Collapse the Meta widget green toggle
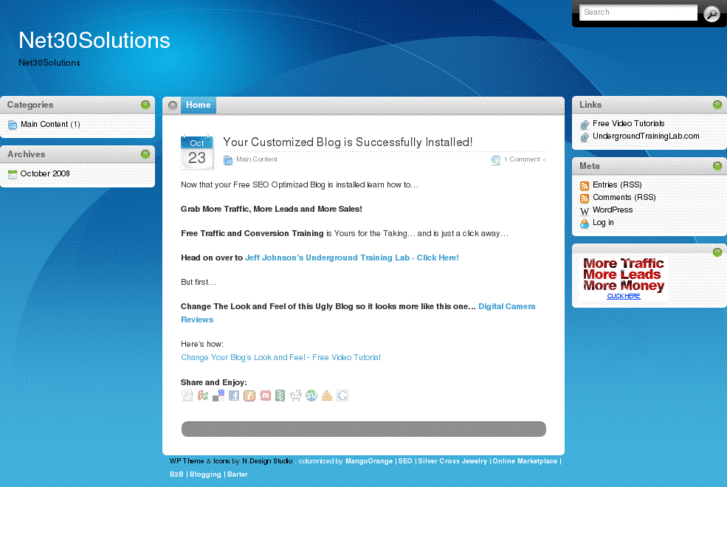The width and height of the screenshot is (727, 545). pyautogui.click(x=717, y=166)
